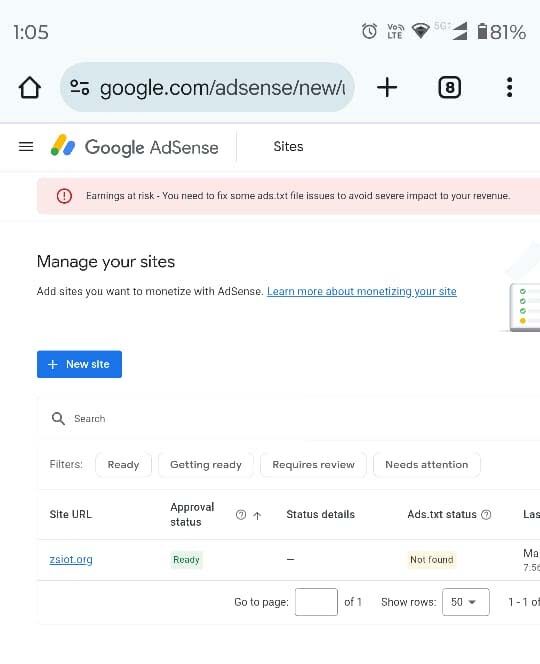The width and height of the screenshot is (540, 664).
Task: Click the site settings icon in address bar
Action: [x=80, y=88]
